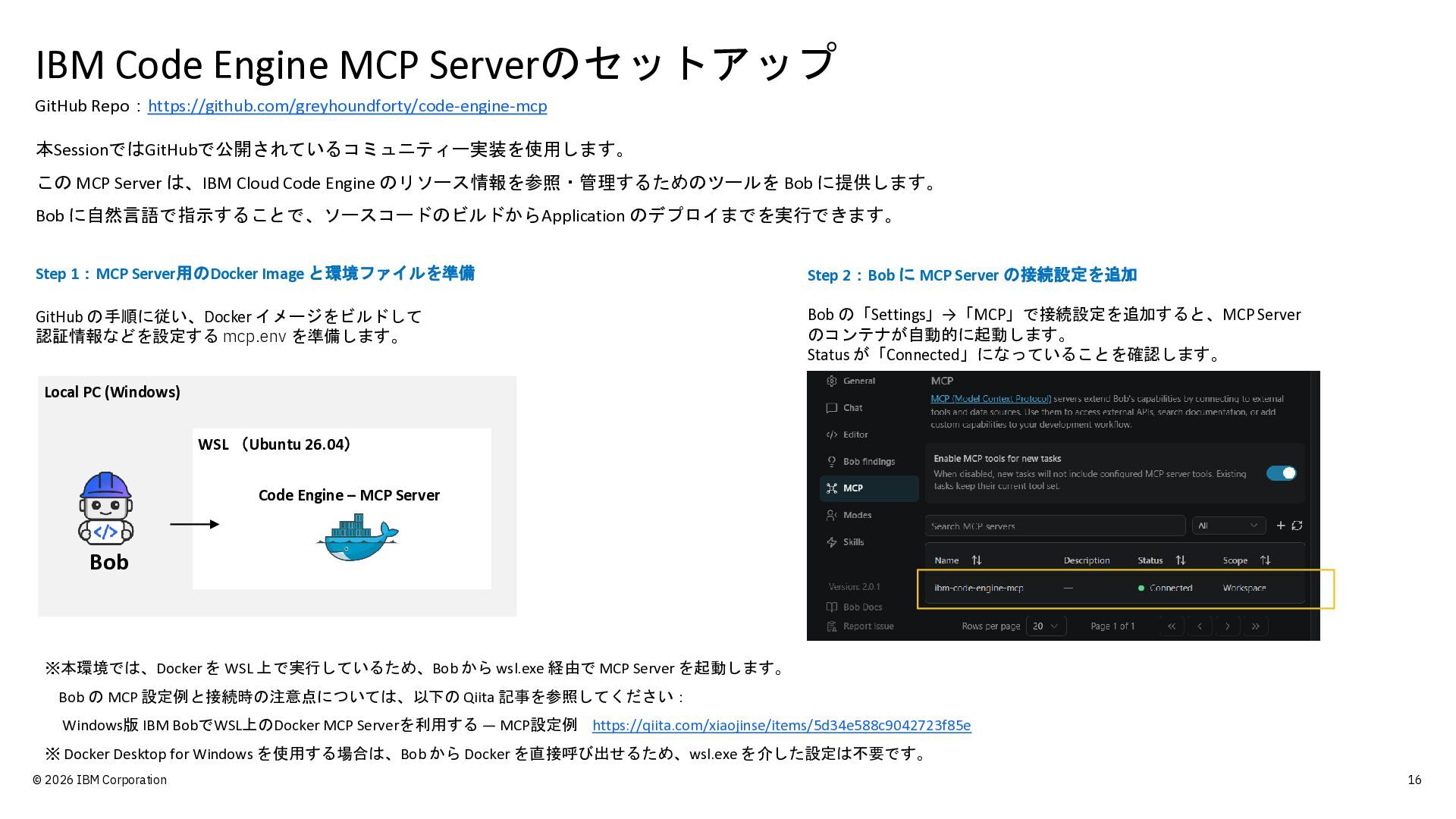Click the Connected status text
Image resolution: width=1456 pixels, height=819 pixels.
(1171, 588)
